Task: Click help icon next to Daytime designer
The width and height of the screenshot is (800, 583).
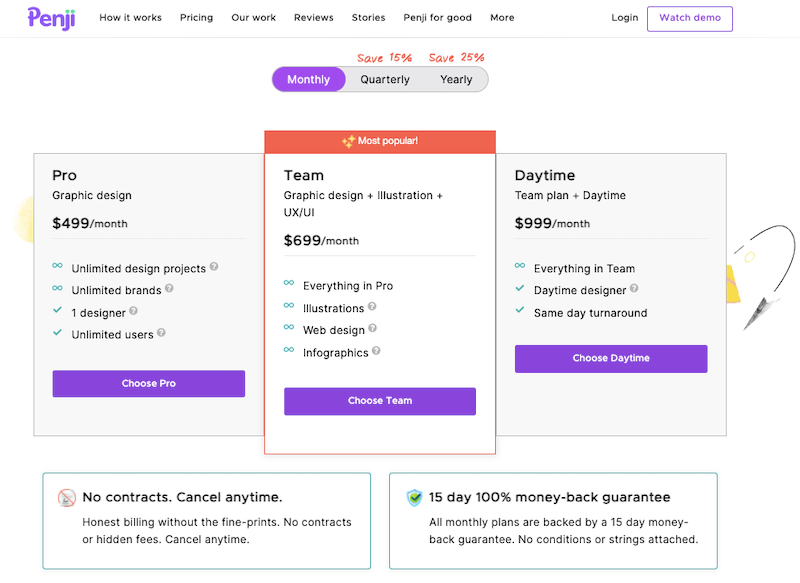Action: pos(634,288)
